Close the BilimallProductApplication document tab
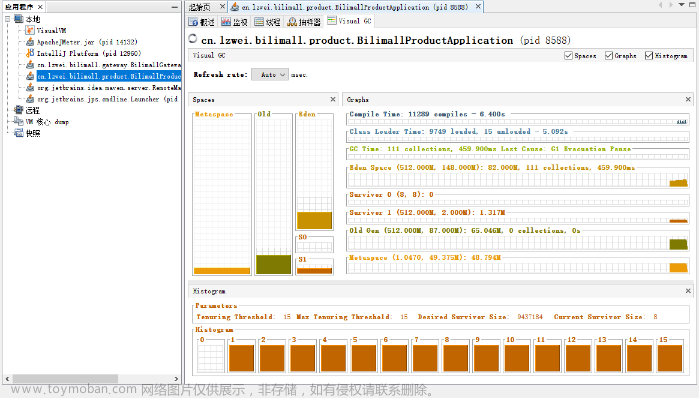 [x=478, y=7]
